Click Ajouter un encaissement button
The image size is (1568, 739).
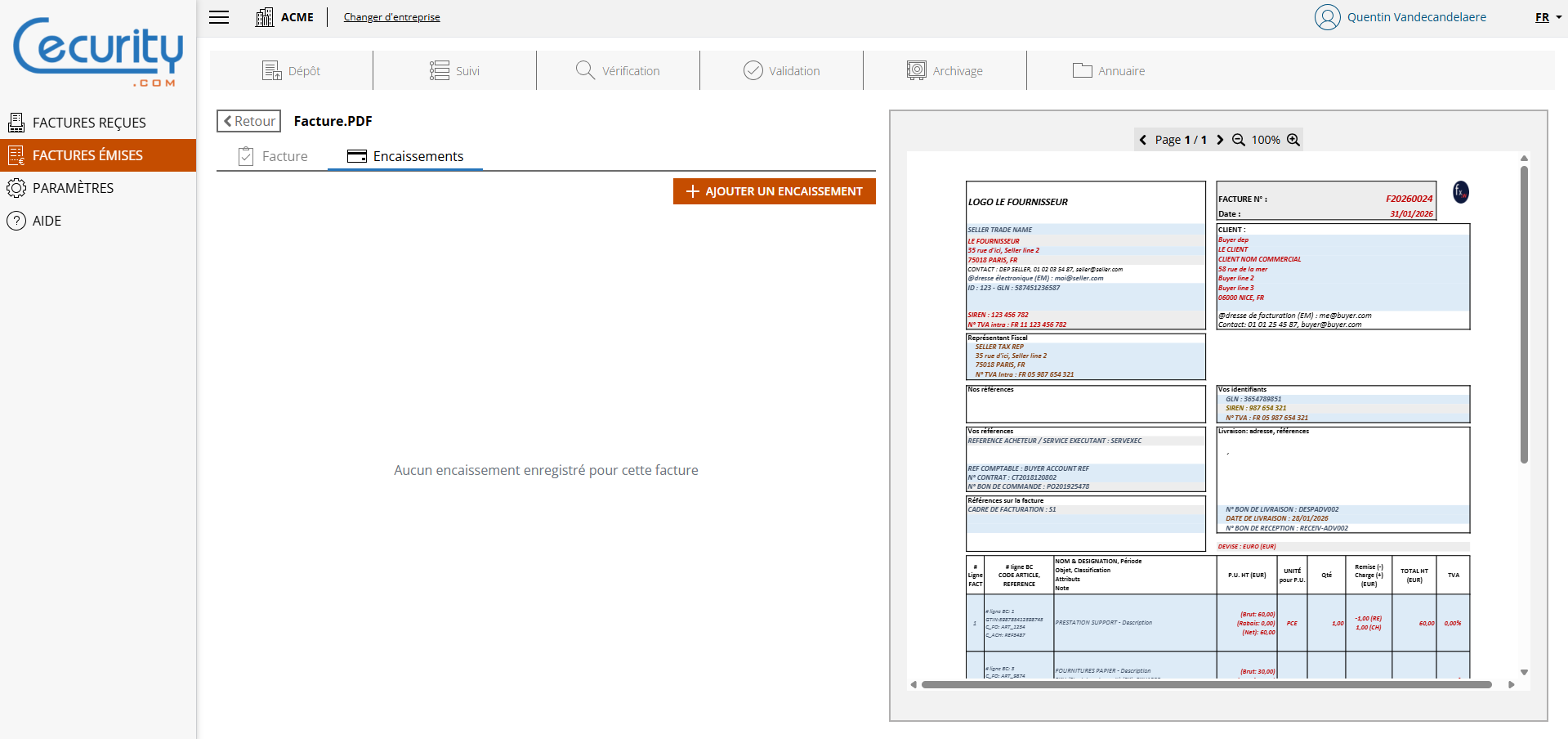coord(775,191)
